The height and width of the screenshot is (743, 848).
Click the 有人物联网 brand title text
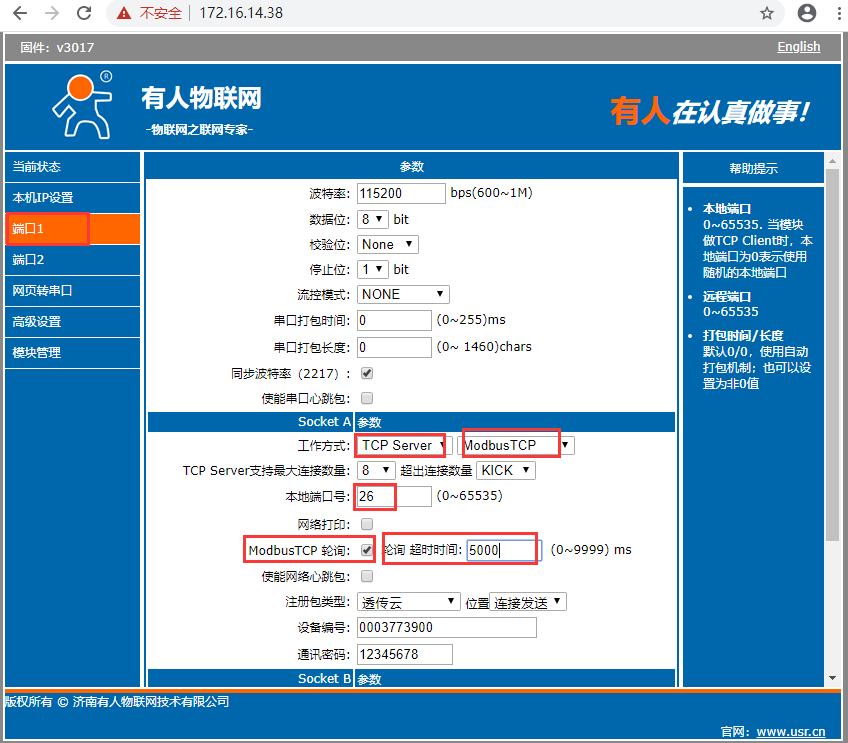(201, 98)
